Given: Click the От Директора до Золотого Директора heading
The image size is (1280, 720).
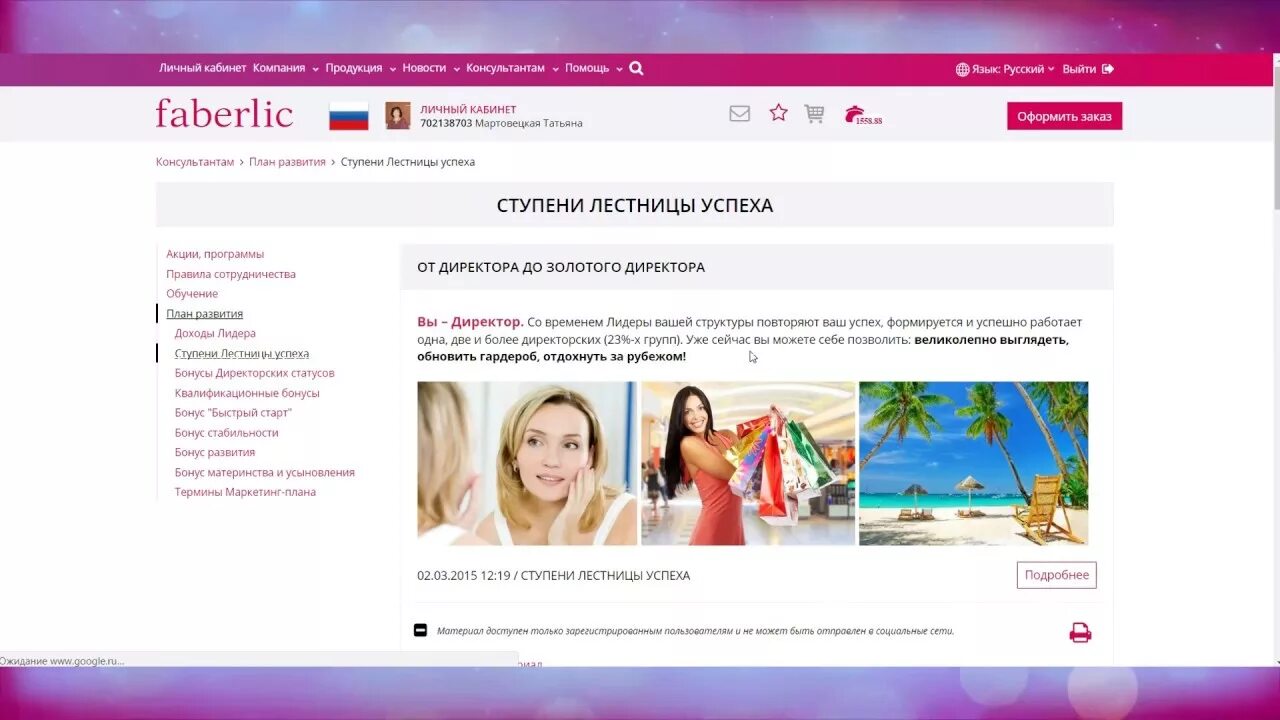Looking at the screenshot, I should pyautogui.click(x=561, y=267).
